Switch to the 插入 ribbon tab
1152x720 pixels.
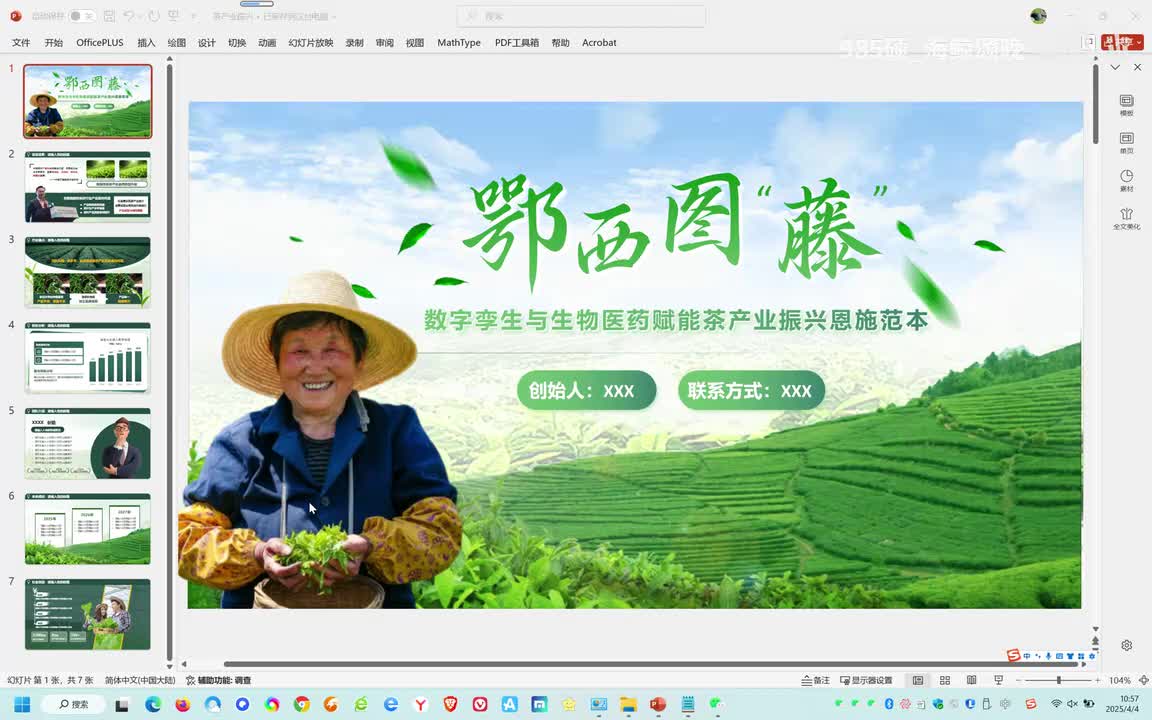(x=146, y=43)
